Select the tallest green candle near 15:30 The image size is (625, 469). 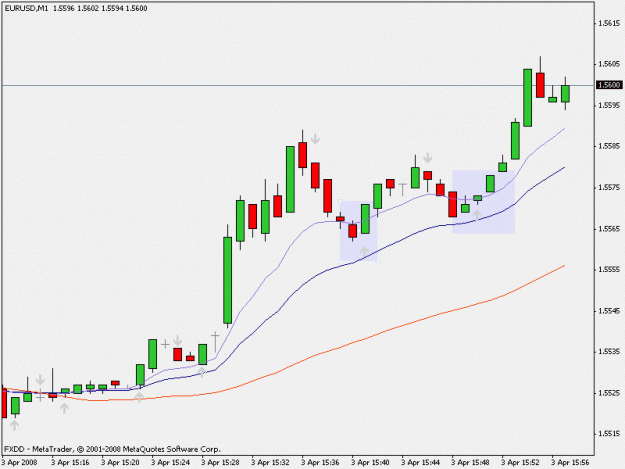228,280
